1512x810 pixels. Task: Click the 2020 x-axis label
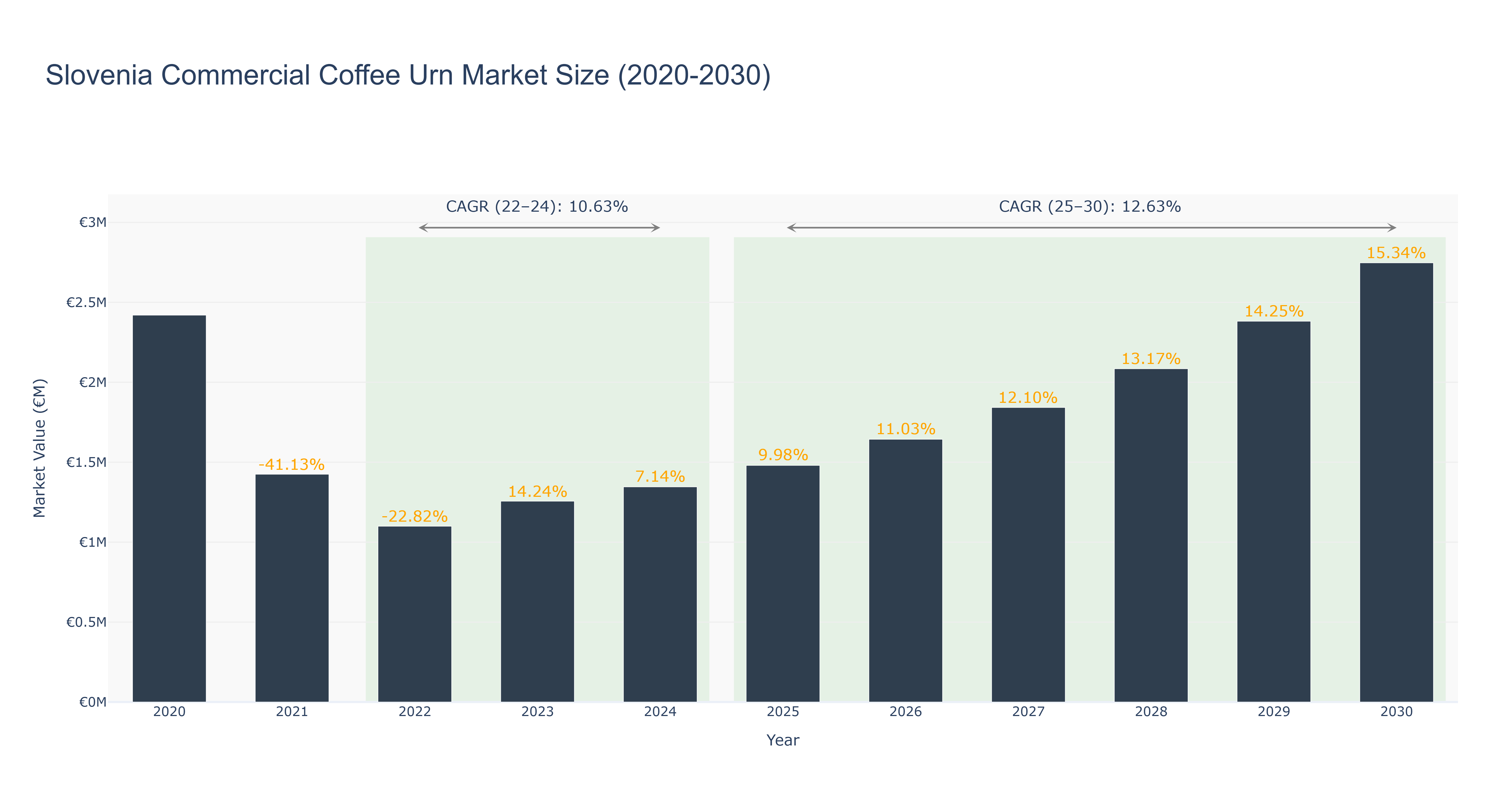pos(169,711)
